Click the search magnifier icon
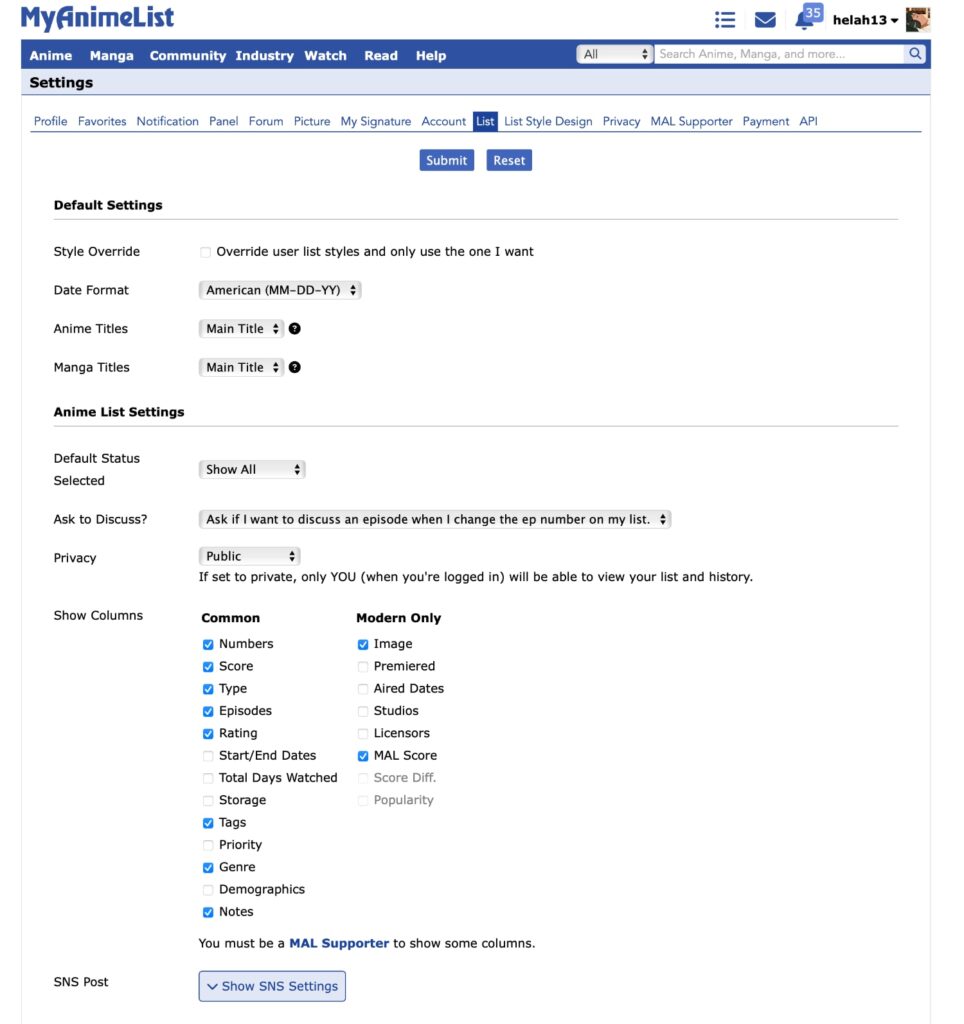Viewport: 964px width, 1024px height. [915, 54]
